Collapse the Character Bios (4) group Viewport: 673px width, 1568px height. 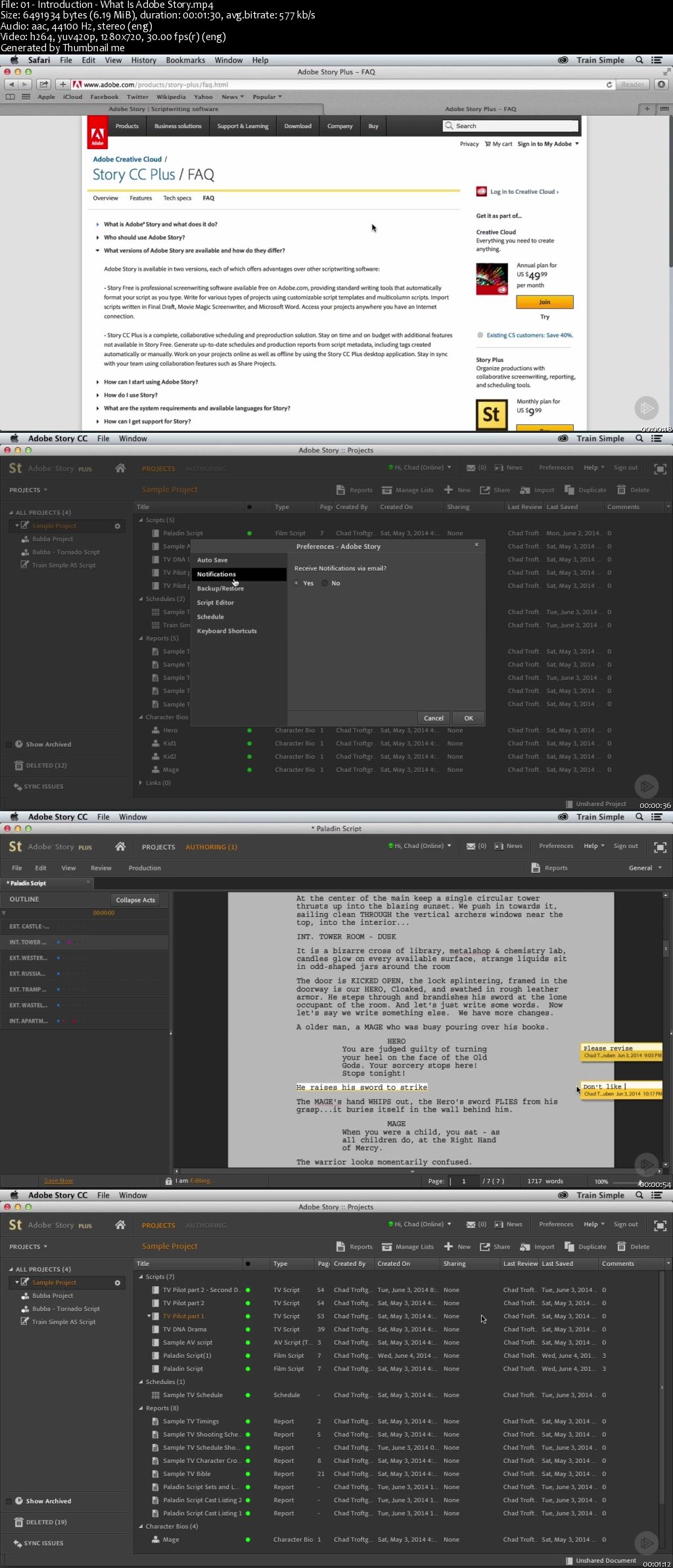[141, 1527]
